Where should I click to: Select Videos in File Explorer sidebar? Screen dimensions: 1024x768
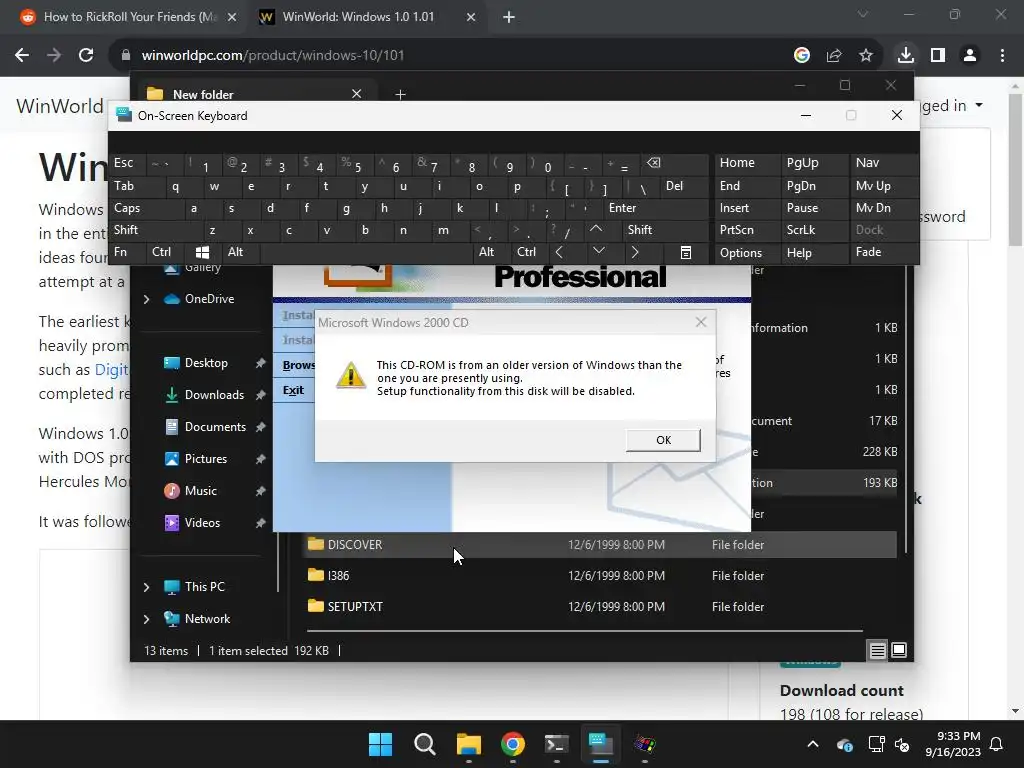pyautogui.click(x=202, y=523)
